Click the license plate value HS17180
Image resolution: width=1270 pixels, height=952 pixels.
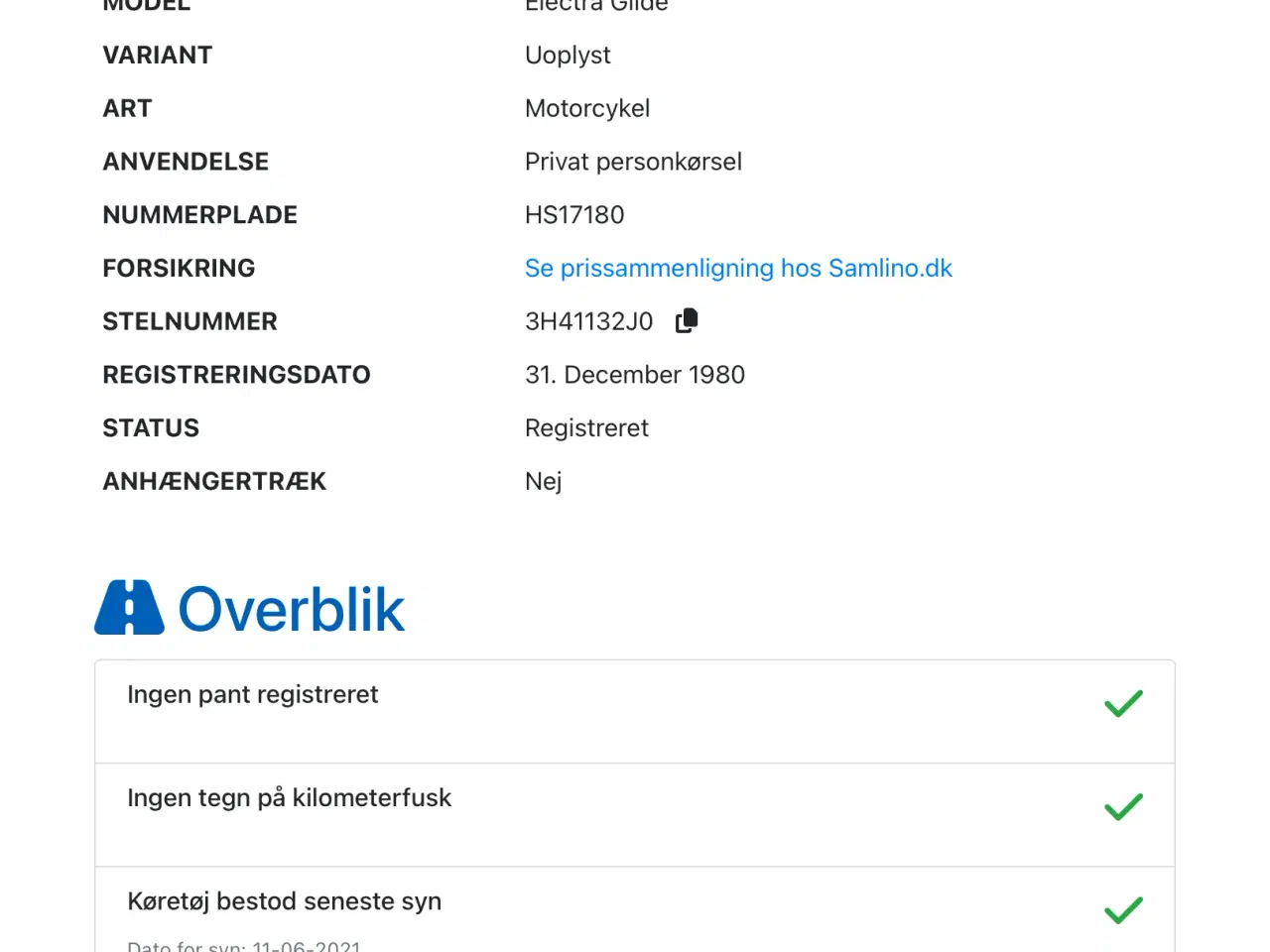(574, 215)
